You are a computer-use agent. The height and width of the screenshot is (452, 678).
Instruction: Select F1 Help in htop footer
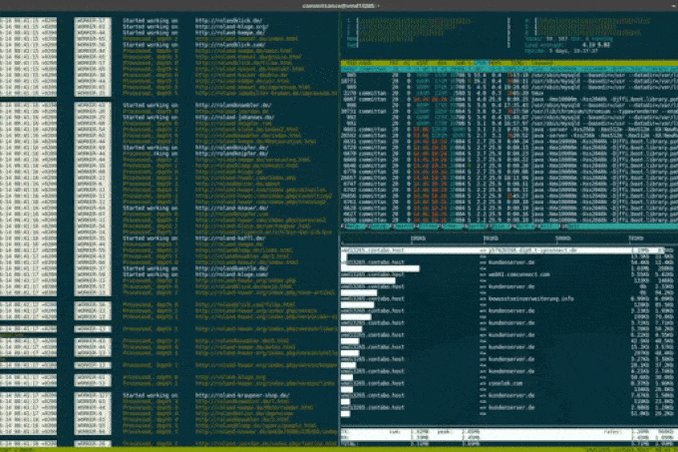point(354,226)
